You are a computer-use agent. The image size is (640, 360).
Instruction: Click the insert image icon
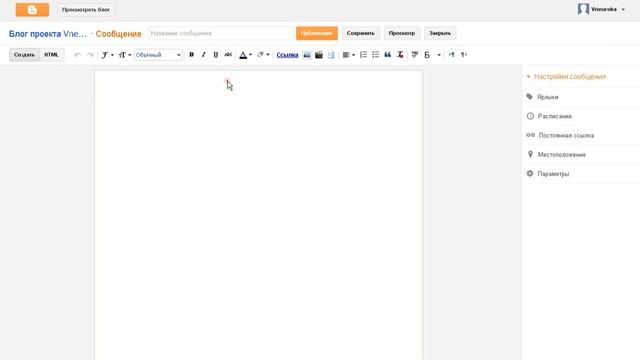[307, 55]
